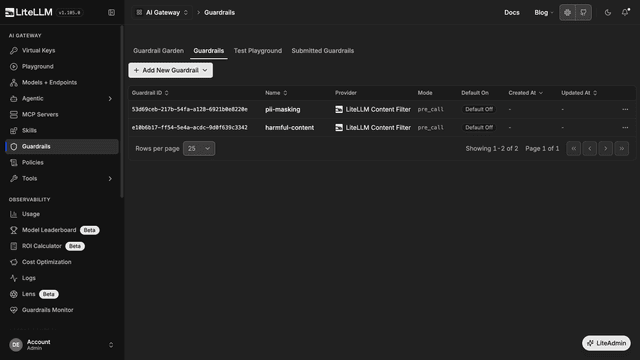Open actions menu for harmful-content row
640x360 pixels.
(x=625, y=128)
